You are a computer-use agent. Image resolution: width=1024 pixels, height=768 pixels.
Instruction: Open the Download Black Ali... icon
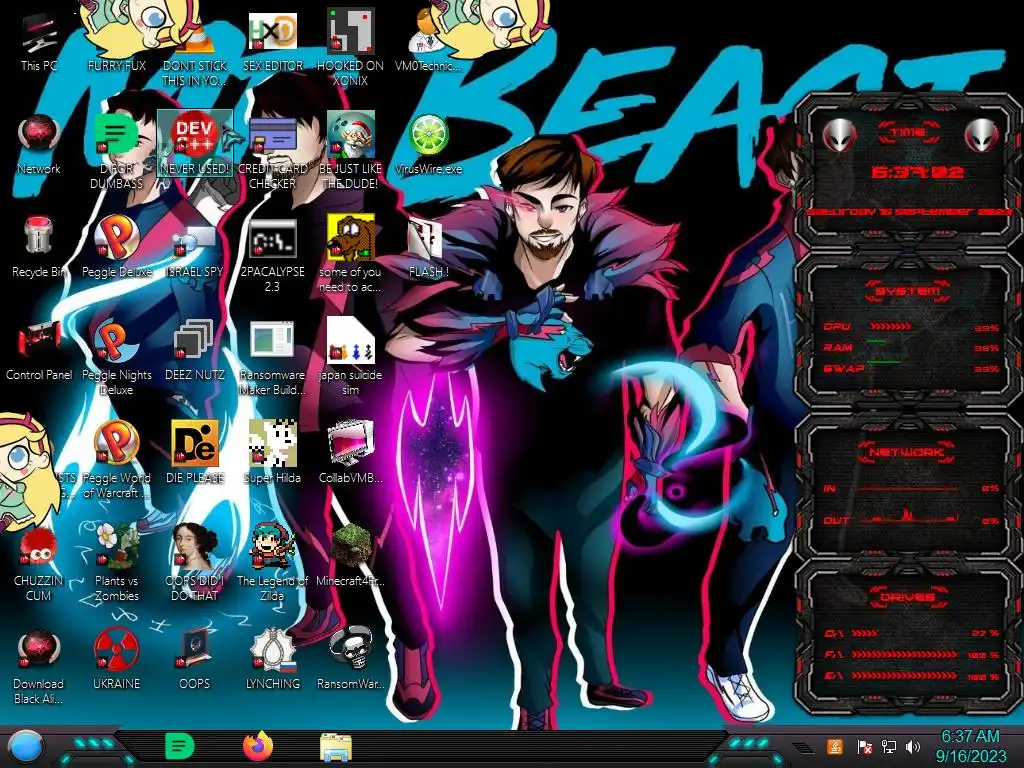[x=39, y=667]
